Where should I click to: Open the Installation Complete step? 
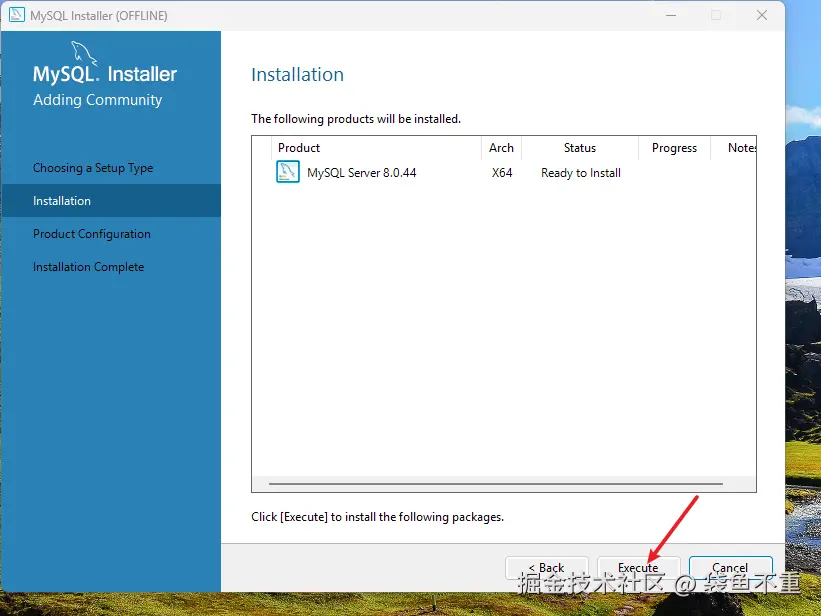point(88,267)
